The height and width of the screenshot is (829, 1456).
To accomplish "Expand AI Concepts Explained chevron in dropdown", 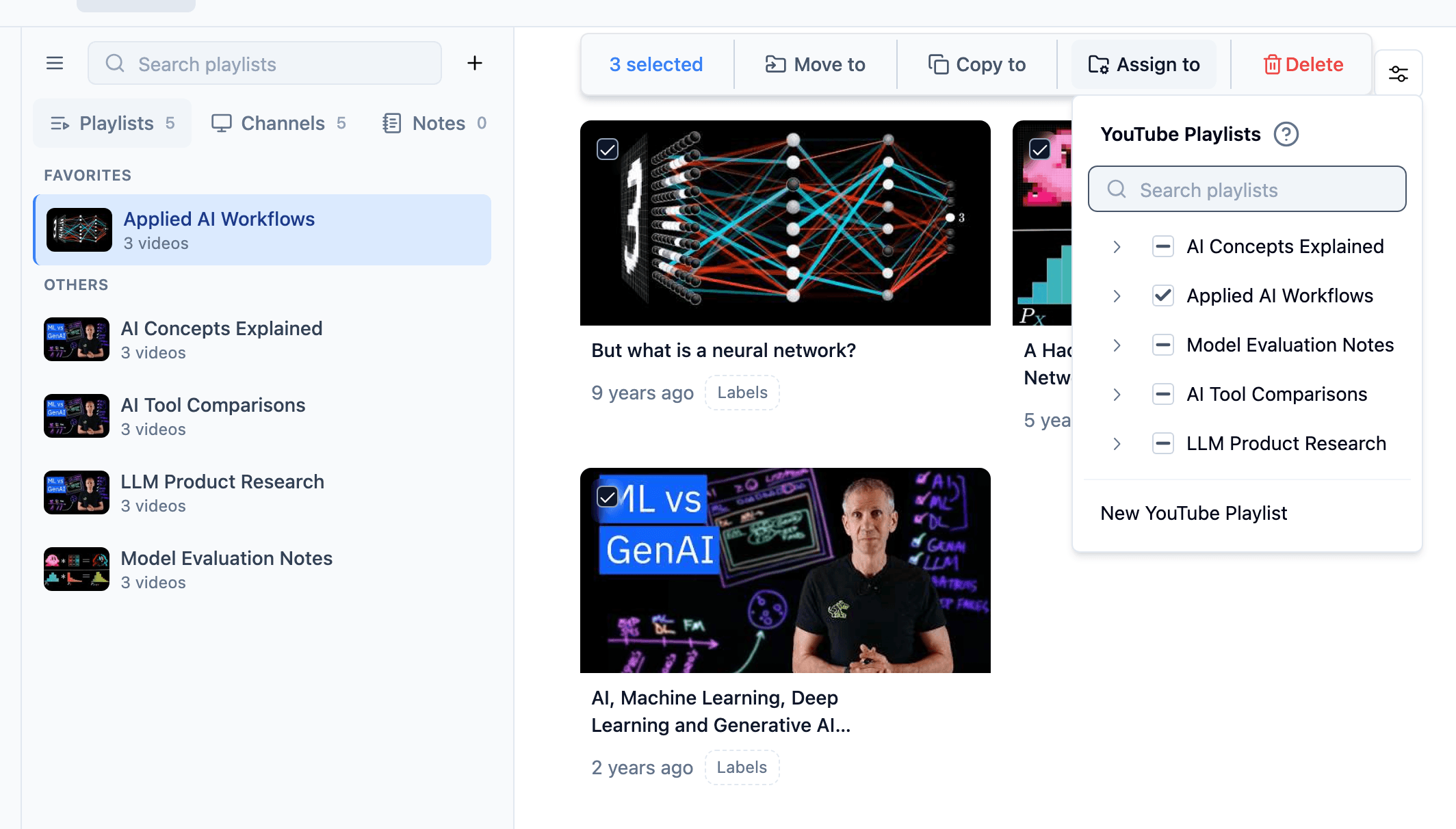I will coord(1117,246).
